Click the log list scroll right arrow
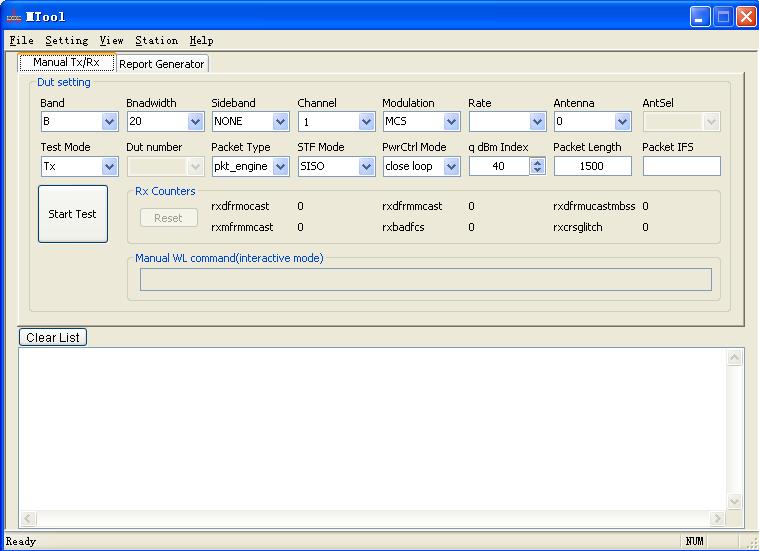This screenshot has width=759, height=551. [x=717, y=519]
